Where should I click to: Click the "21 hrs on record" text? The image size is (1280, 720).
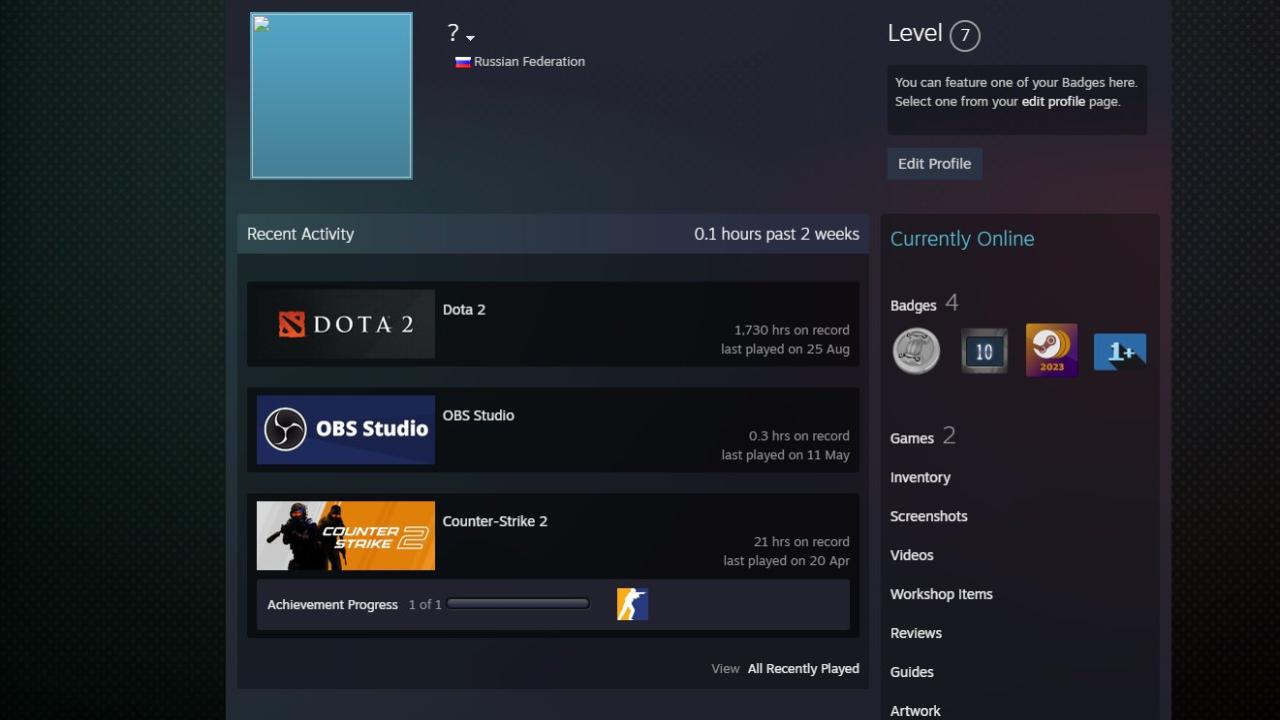click(x=802, y=542)
